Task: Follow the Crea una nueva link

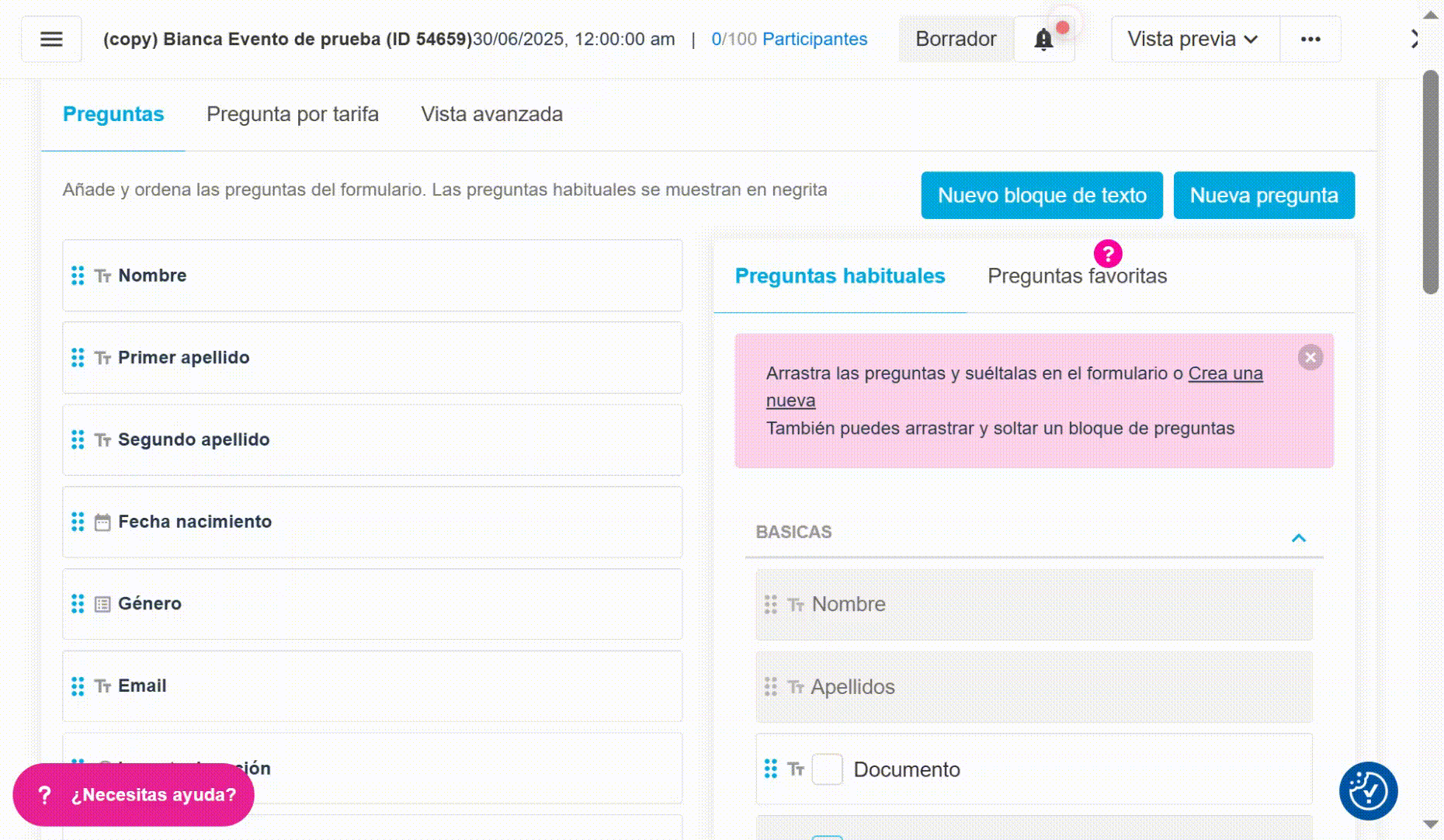Action: [1226, 373]
